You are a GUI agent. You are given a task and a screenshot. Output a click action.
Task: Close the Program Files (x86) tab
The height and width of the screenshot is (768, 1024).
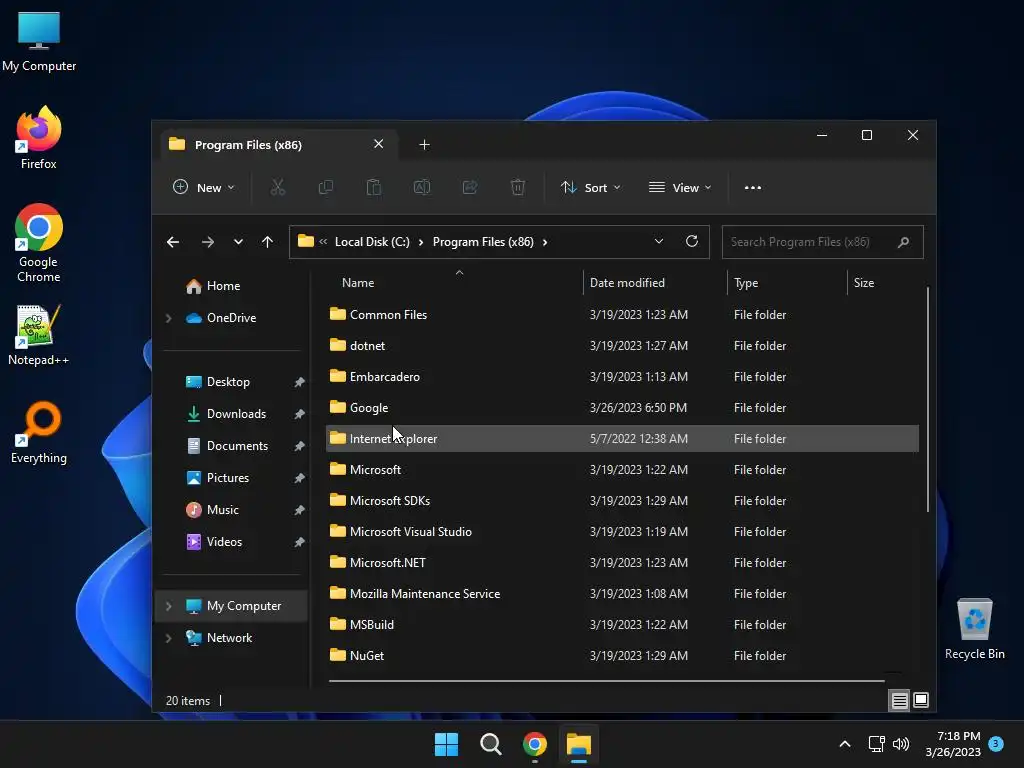[x=378, y=144]
